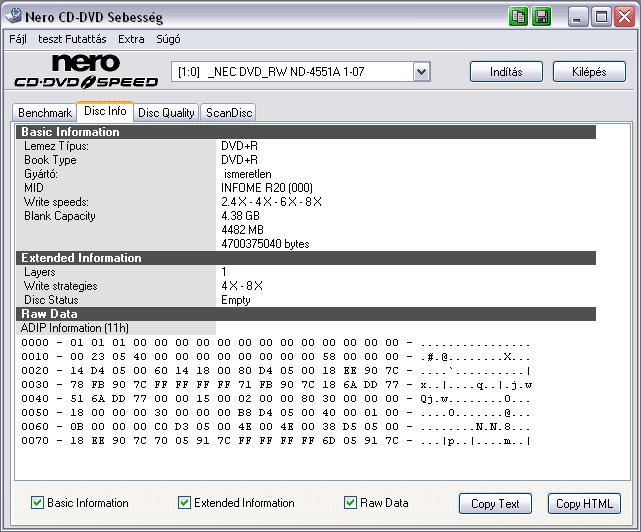Screen dimensions: 641x532
Task: Click the raw data row 0000
Action: pyautogui.click(x=276, y=343)
